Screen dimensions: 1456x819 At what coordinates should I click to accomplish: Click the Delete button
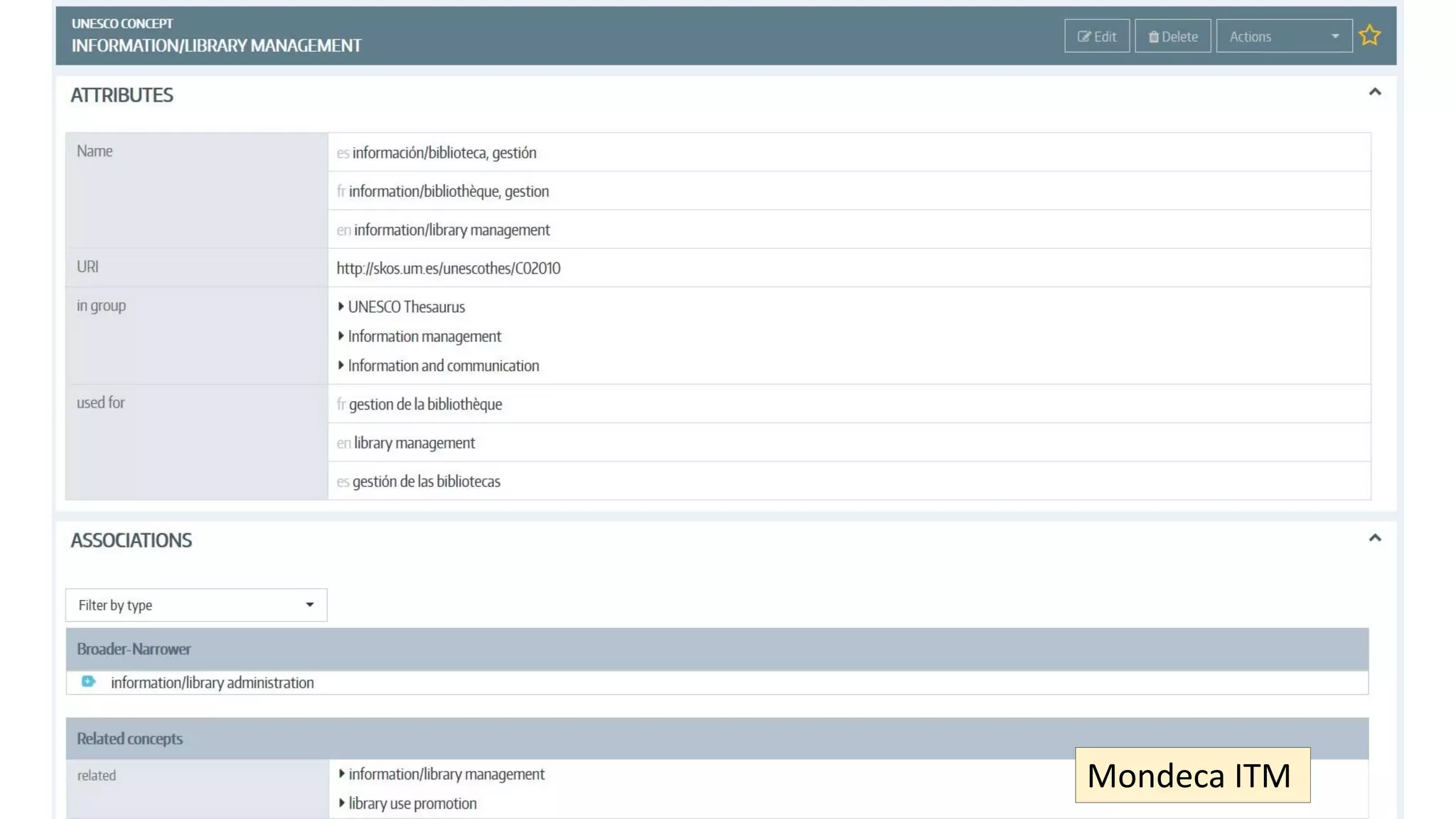point(1172,36)
